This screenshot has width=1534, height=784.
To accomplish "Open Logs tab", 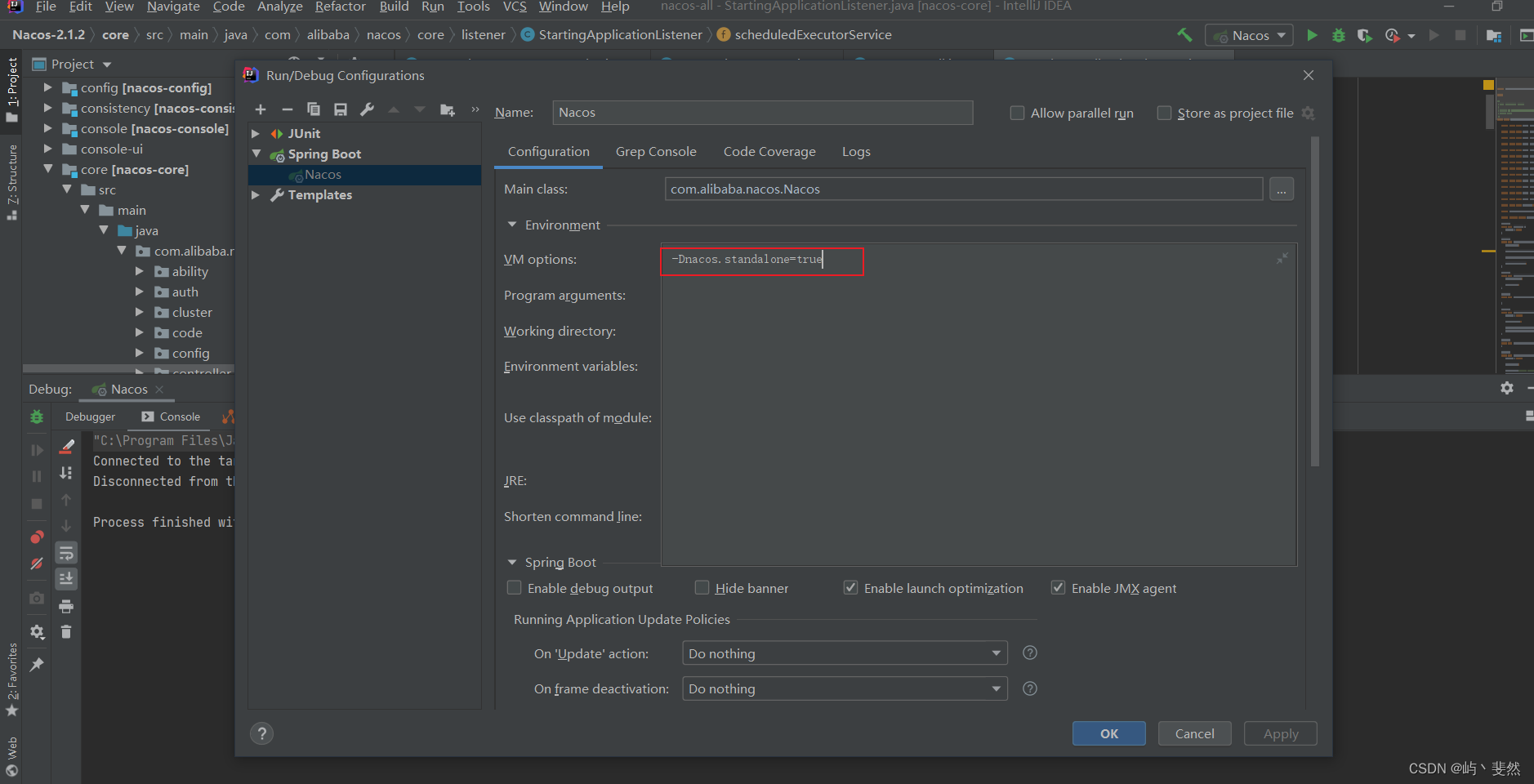I will point(856,151).
